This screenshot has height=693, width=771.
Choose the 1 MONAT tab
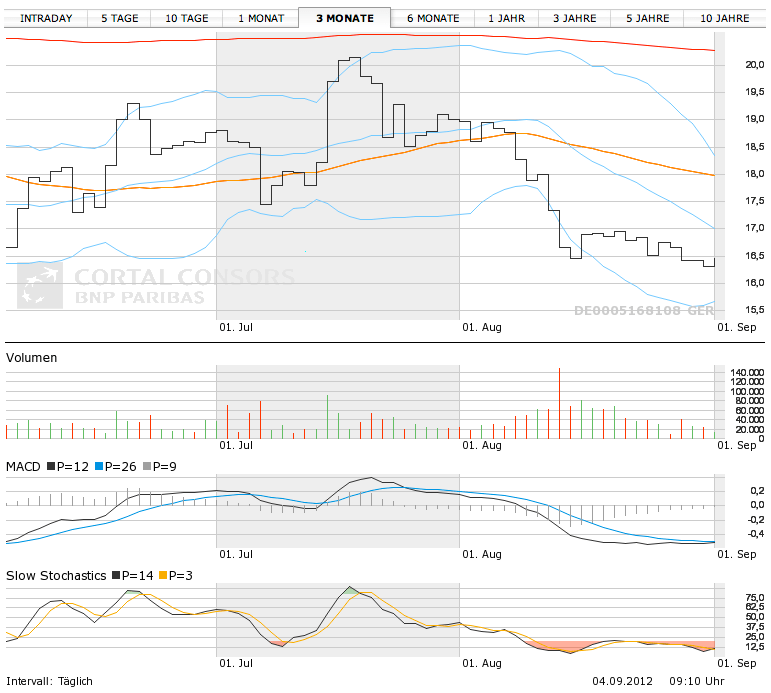[261, 18]
